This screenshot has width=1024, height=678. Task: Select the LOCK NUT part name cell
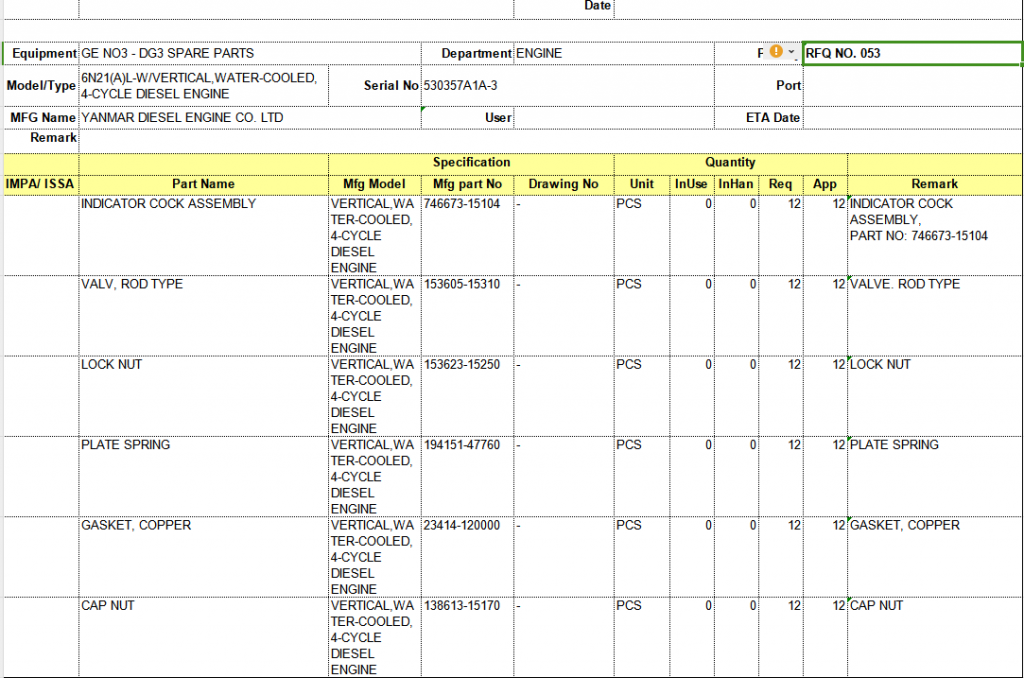(x=203, y=365)
